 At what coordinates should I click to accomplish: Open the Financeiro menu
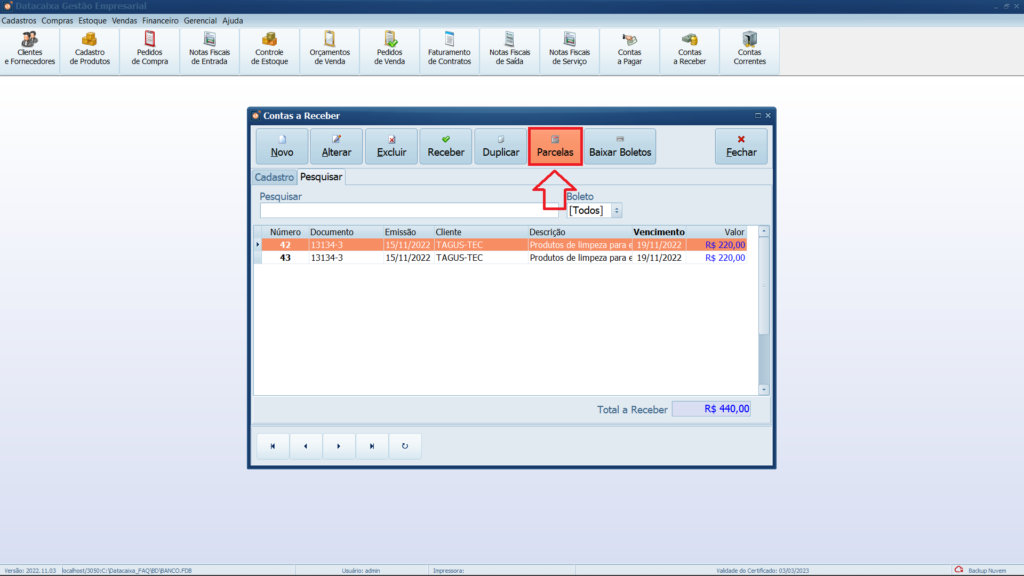(160, 20)
